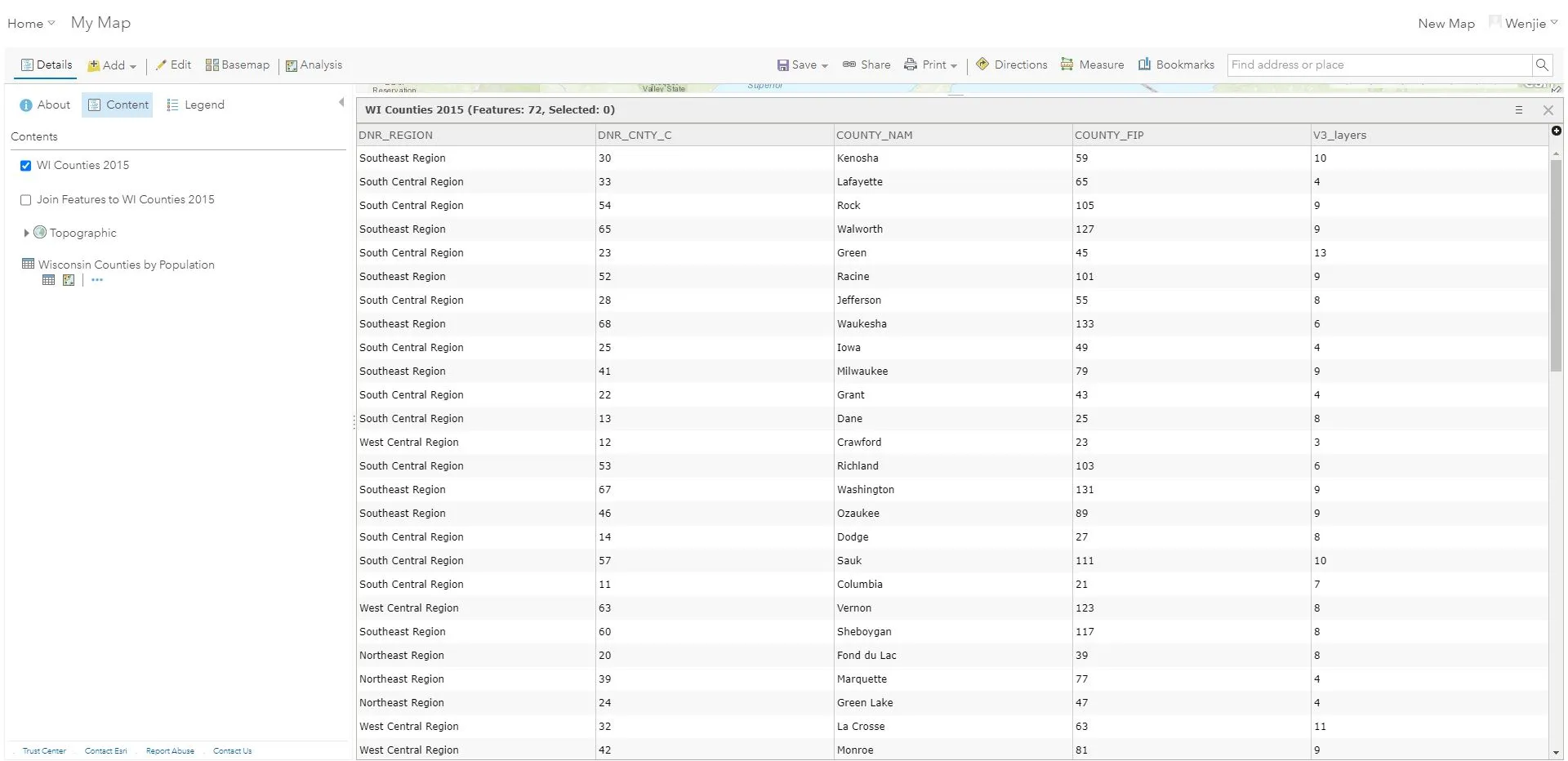Expand the Topographic basemap layer
This screenshot has width=1568, height=761.
tap(26, 233)
